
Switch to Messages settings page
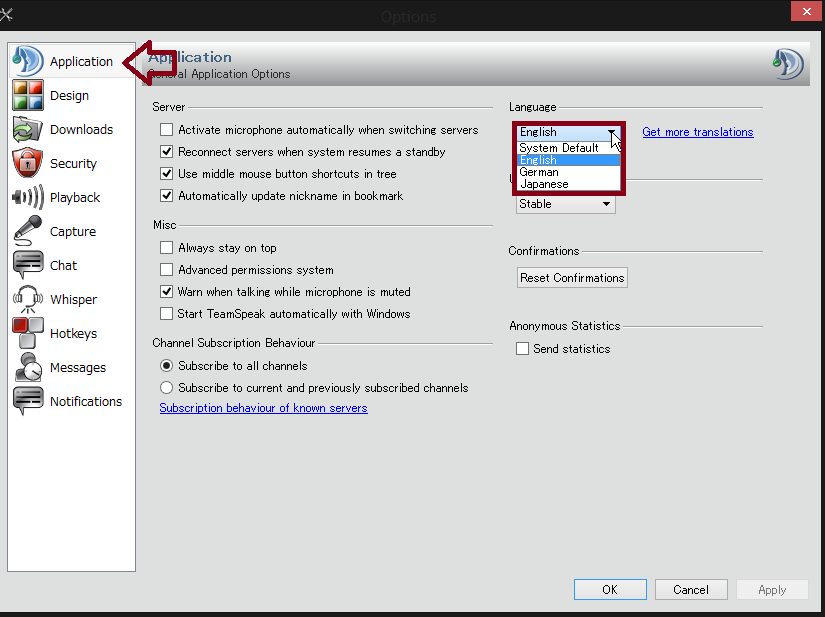click(77, 367)
